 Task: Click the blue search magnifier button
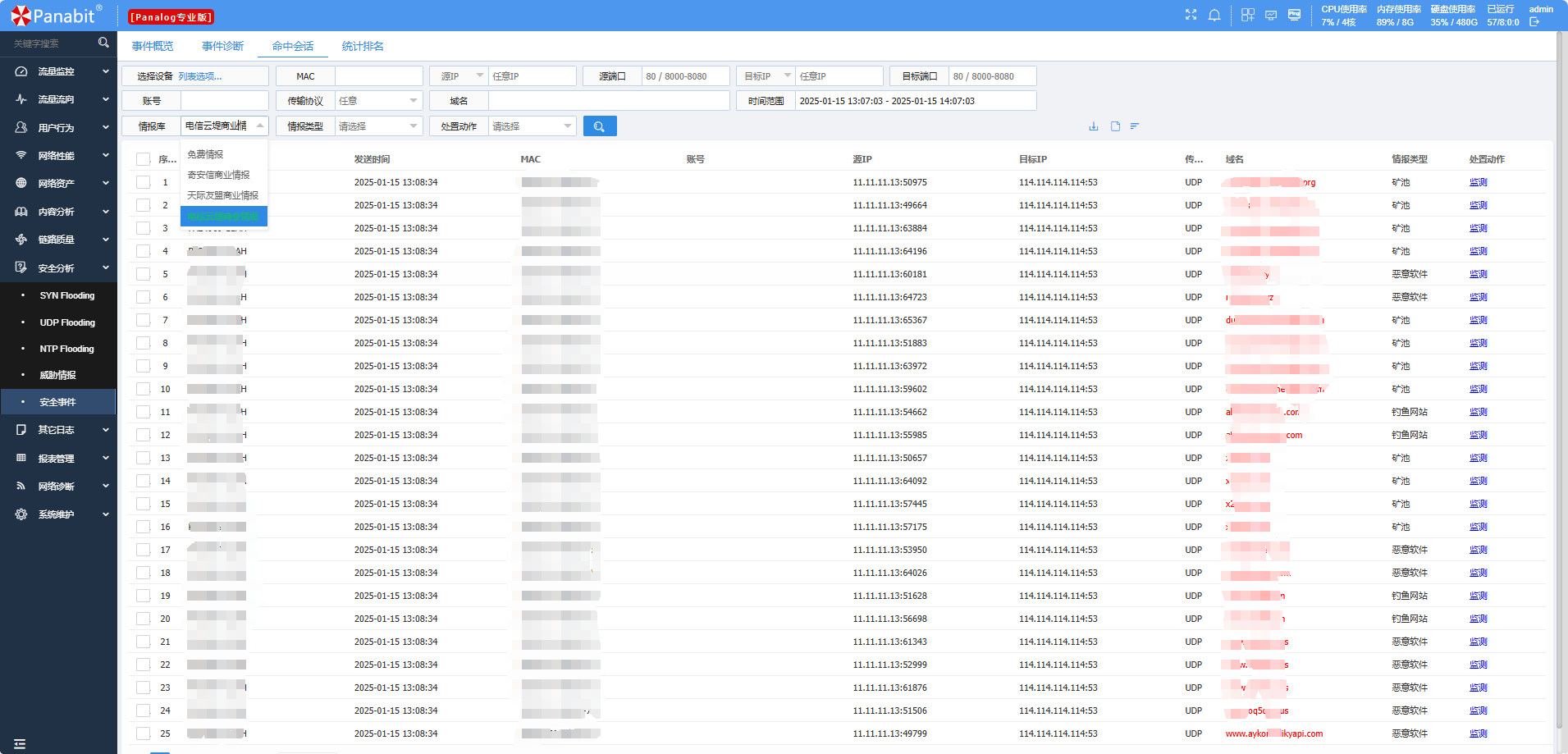click(600, 126)
